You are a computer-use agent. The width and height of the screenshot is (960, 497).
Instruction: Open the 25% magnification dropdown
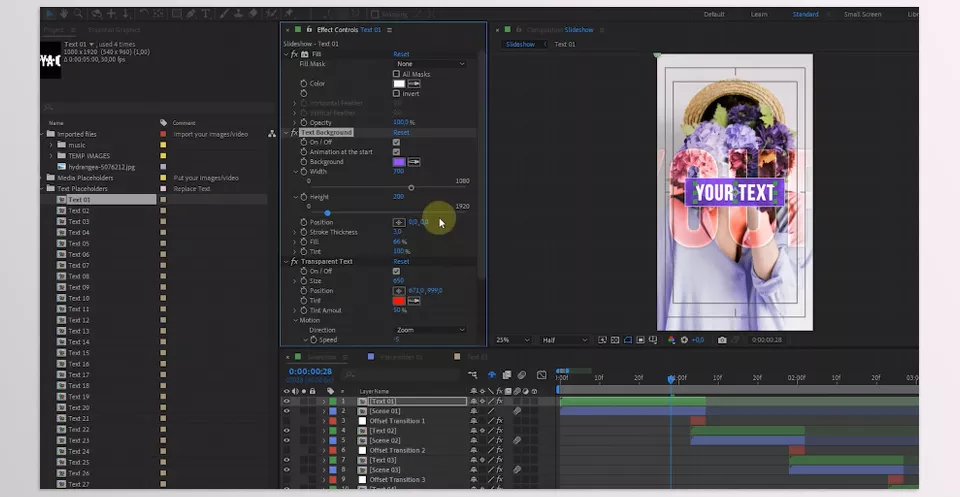pyautogui.click(x=513, y=340)
